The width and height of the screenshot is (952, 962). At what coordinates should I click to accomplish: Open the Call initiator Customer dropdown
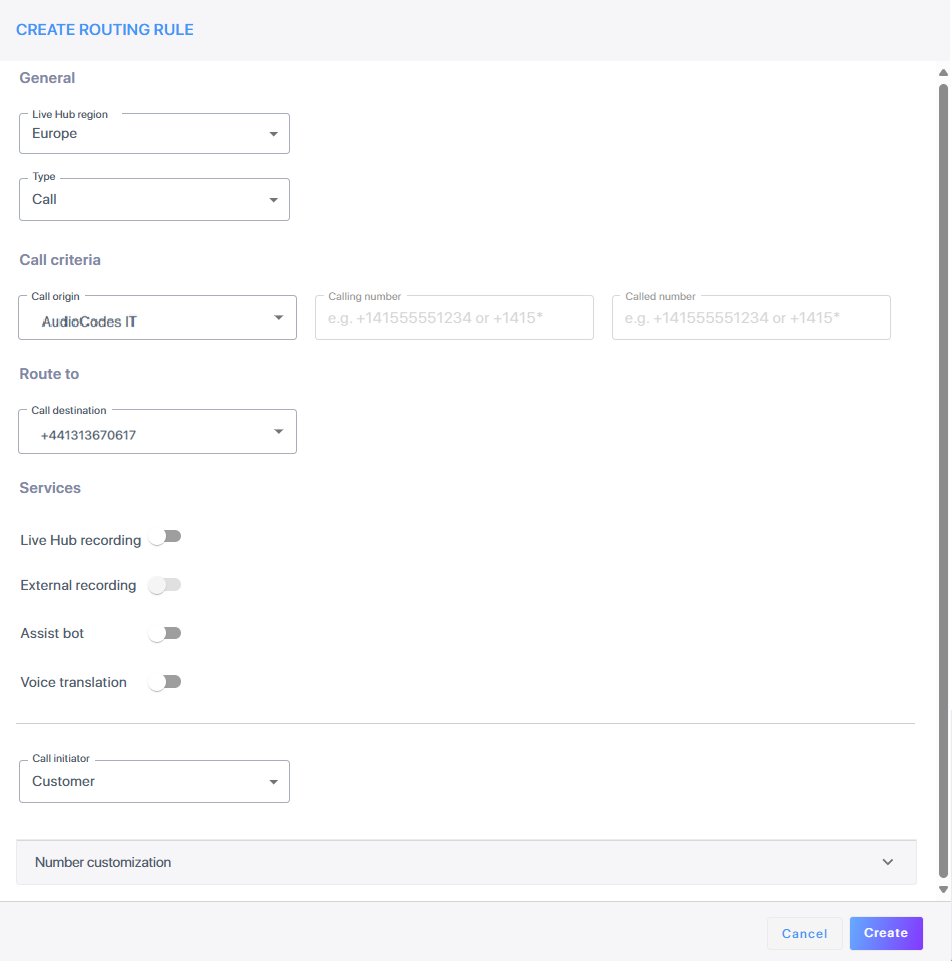click(x=154, y=782)
